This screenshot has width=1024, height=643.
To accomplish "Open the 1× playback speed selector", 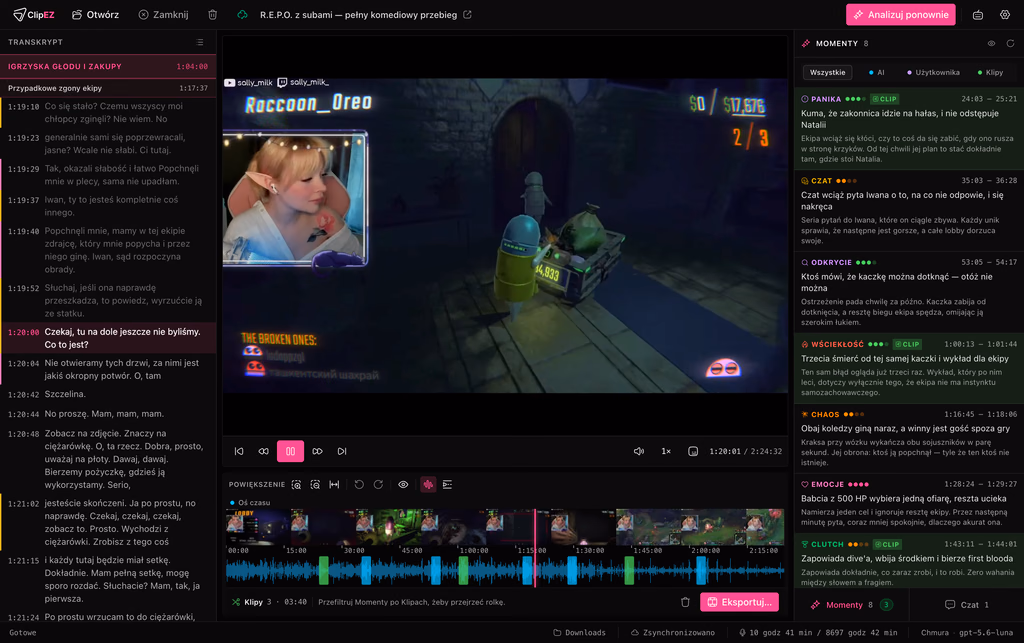I will coord(666,451).
